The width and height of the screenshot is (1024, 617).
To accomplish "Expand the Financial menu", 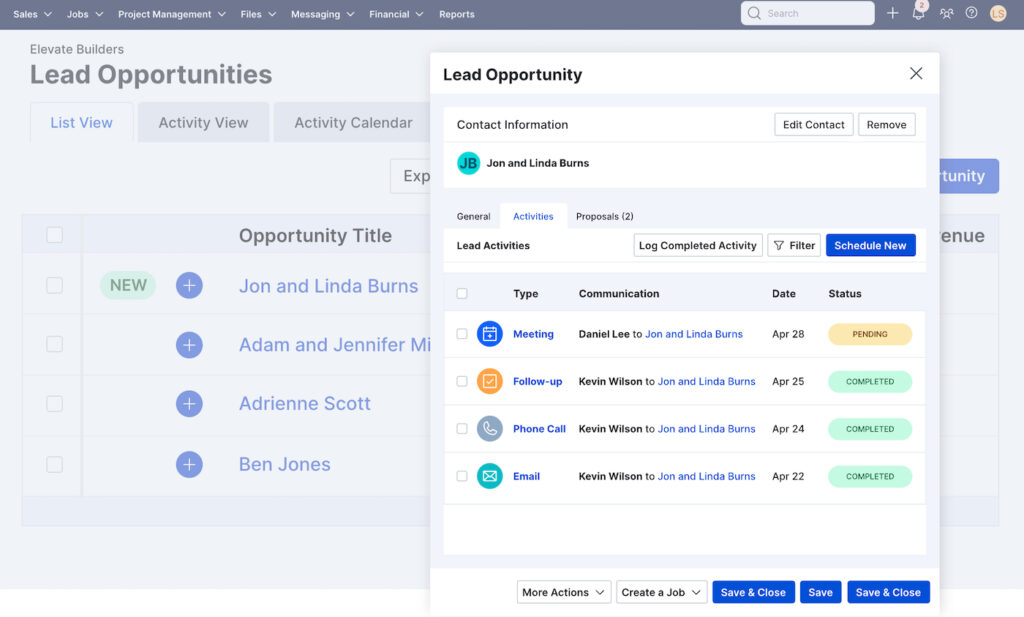I will (x=396, y=14).
